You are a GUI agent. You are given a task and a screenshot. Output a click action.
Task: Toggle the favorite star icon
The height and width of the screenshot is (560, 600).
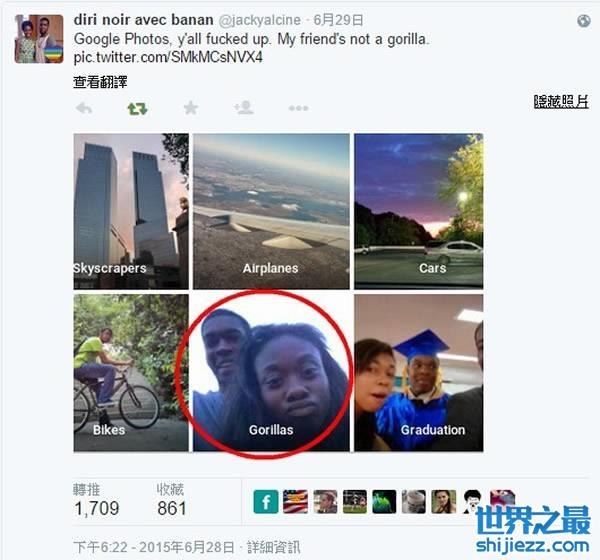191,108
